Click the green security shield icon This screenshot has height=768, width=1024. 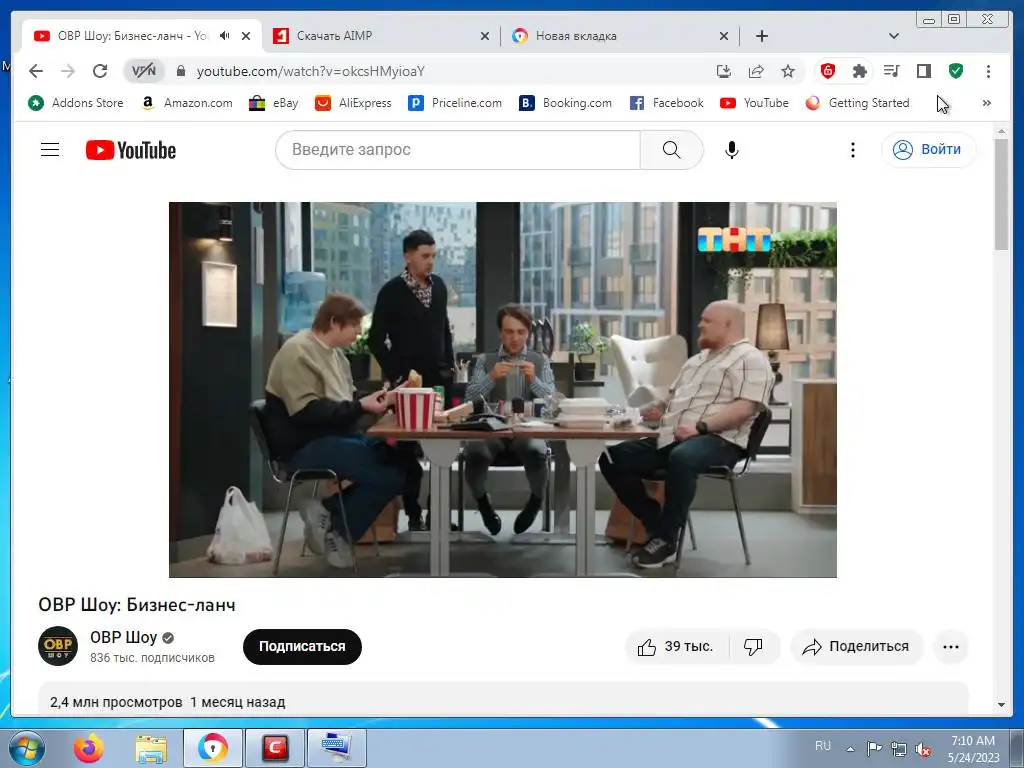pyautogui.click(x=956, y=71)
